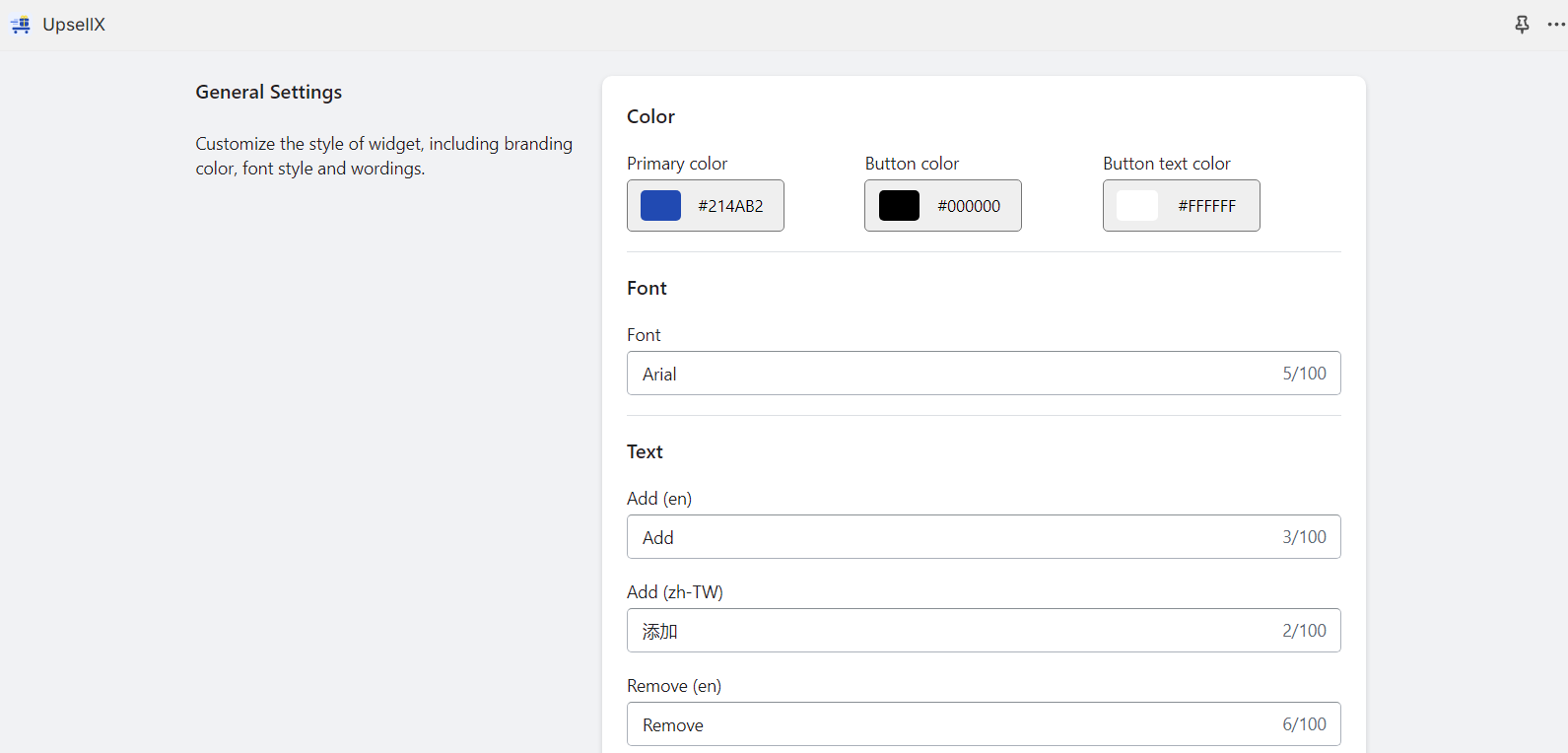Click the General Settings heading

click(x=269, y=92)
